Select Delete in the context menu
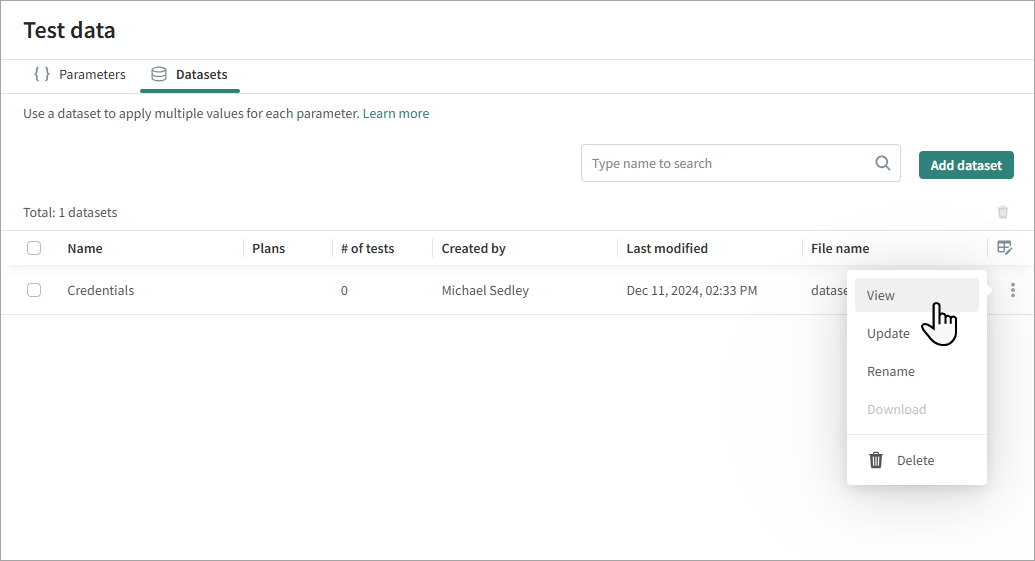1035x561 pixels. point(915,460)
